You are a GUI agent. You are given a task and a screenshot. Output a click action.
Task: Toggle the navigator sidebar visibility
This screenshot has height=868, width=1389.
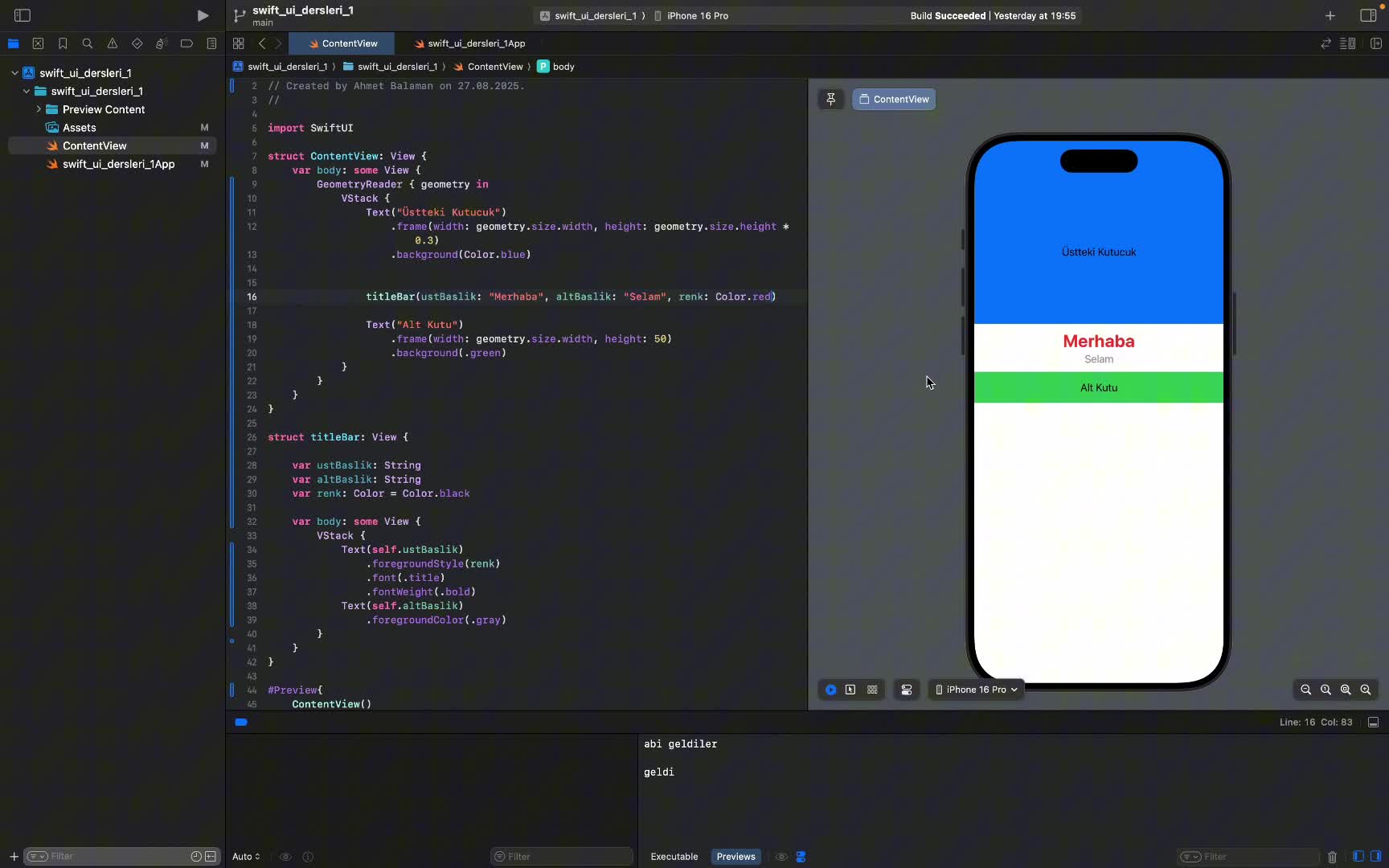pyautogui.click(x=23, y=15)
